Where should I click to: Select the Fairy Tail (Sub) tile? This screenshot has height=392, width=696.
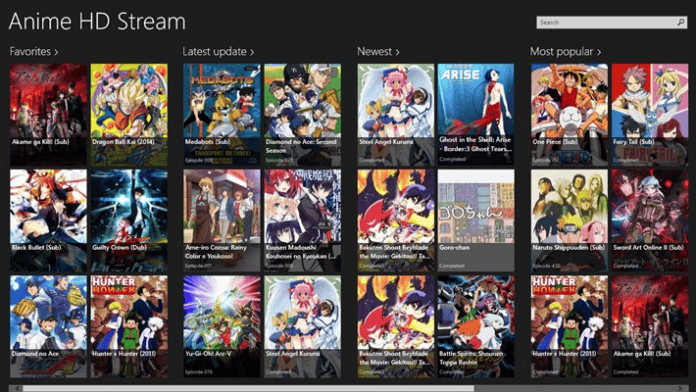pos(650,115)
